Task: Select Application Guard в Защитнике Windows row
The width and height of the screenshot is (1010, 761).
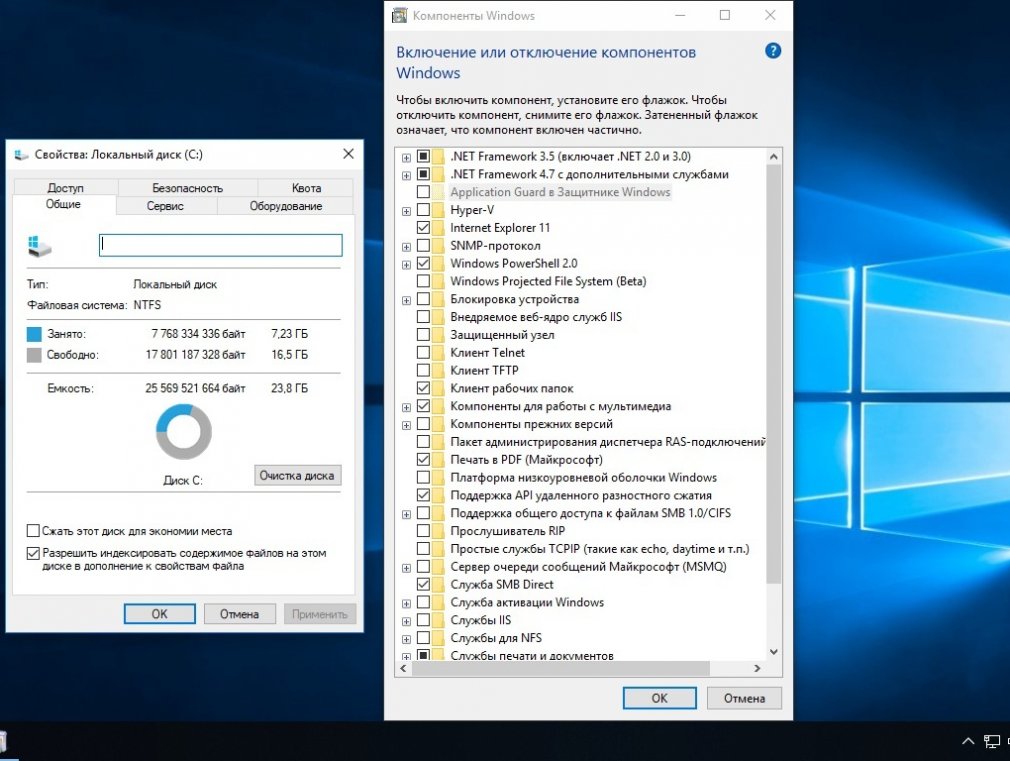Action: pos(560,192)
